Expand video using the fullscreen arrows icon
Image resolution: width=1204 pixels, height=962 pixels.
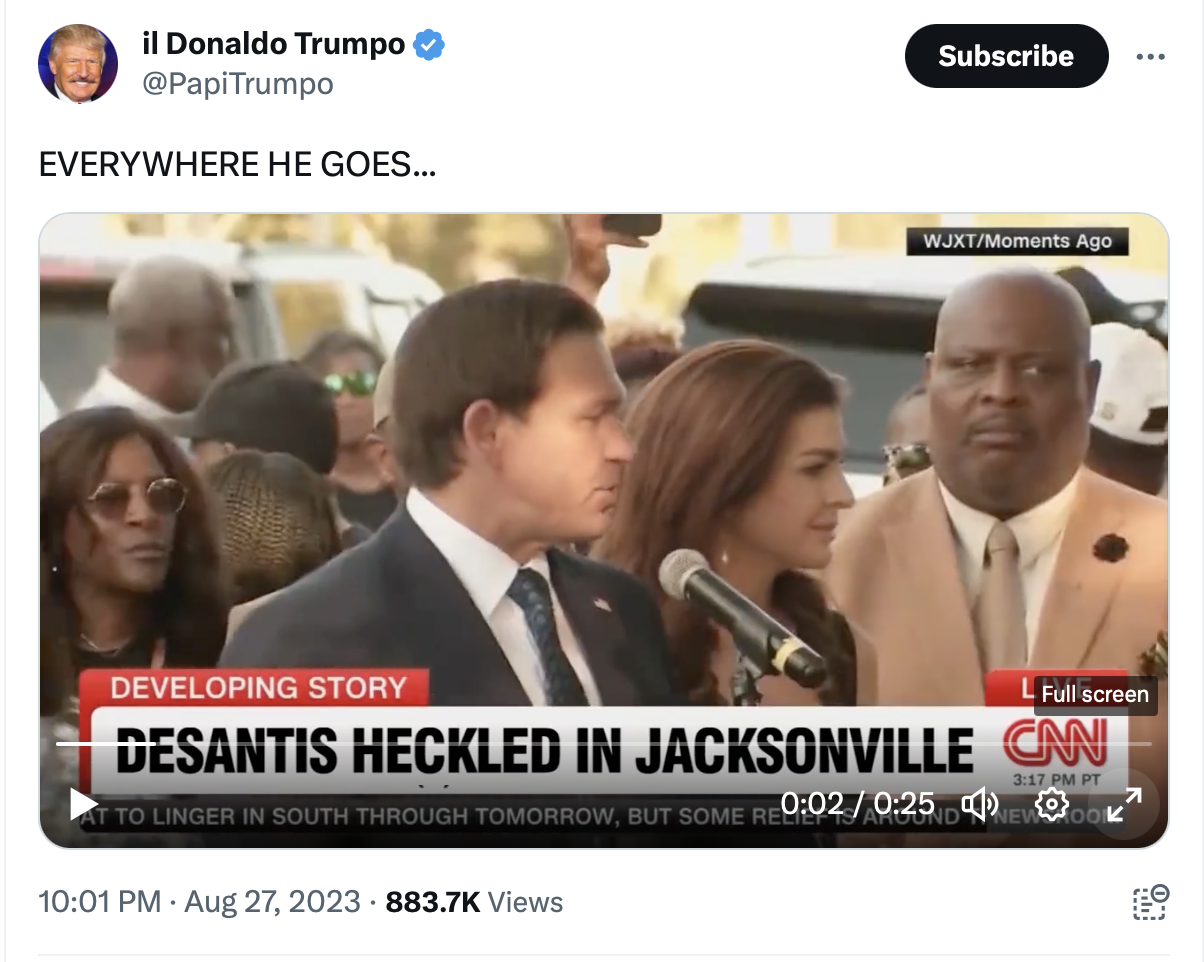[1125, 804]
